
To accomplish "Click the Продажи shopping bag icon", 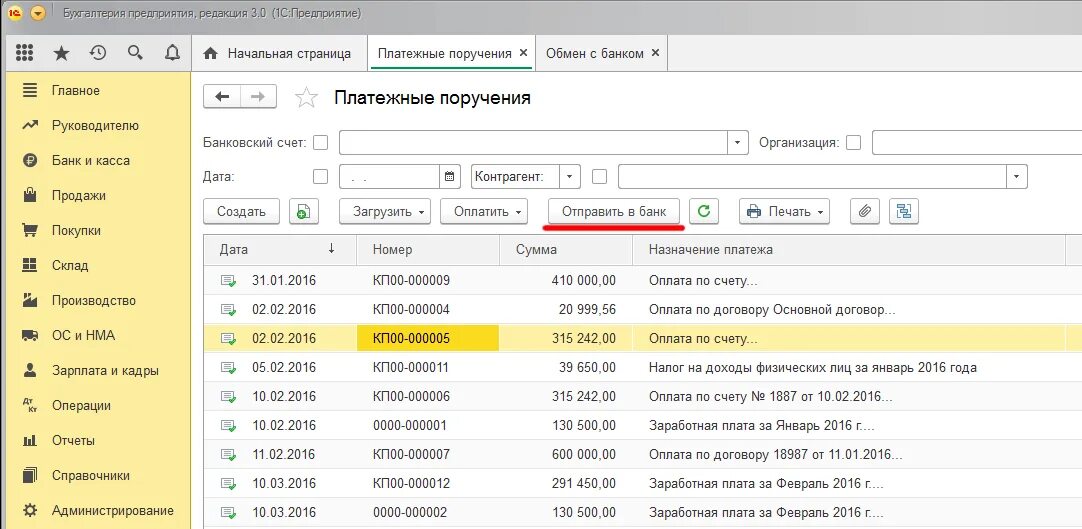I will [x=30, y=195].
